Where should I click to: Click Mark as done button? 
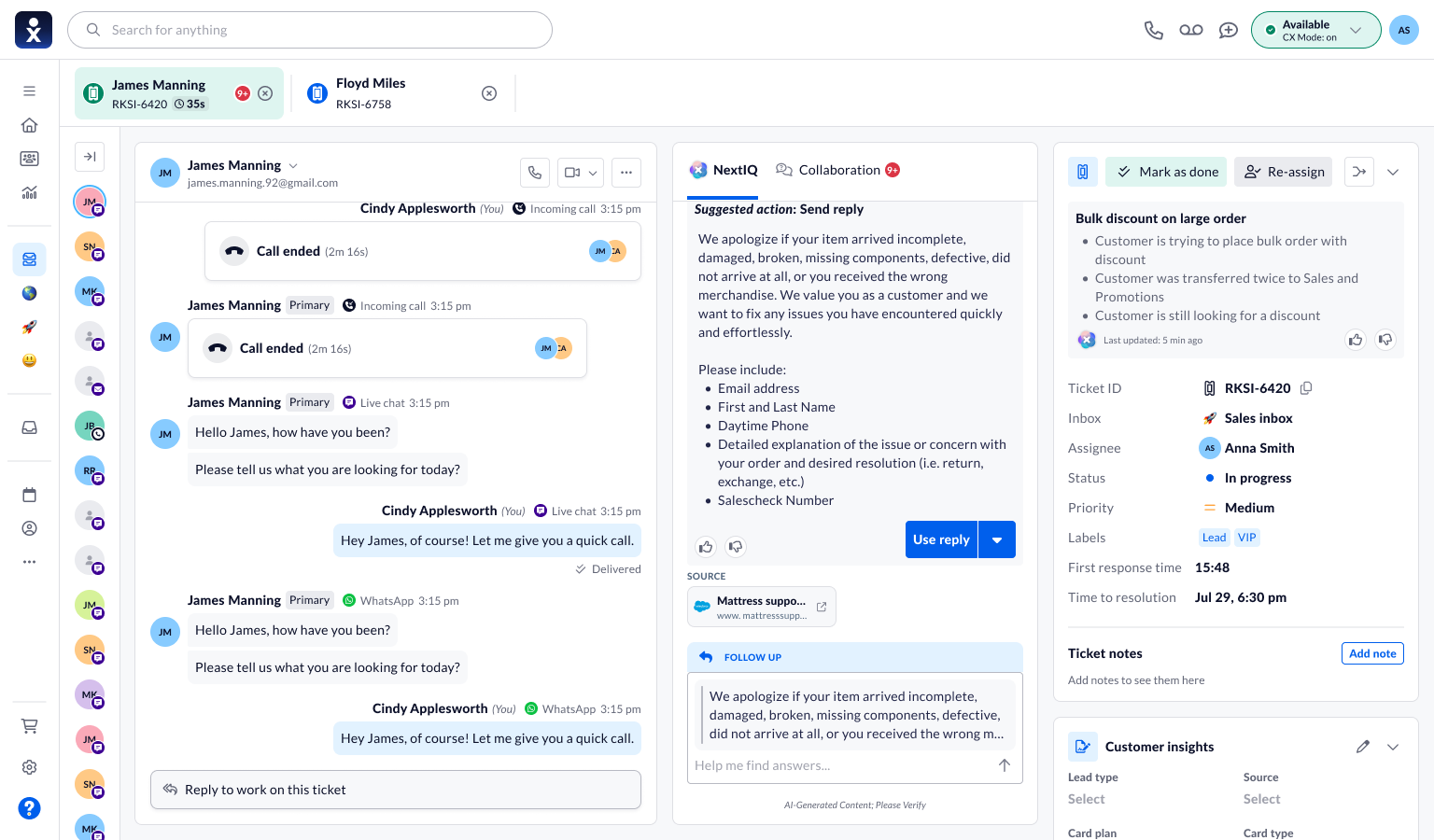(1166, 172)
